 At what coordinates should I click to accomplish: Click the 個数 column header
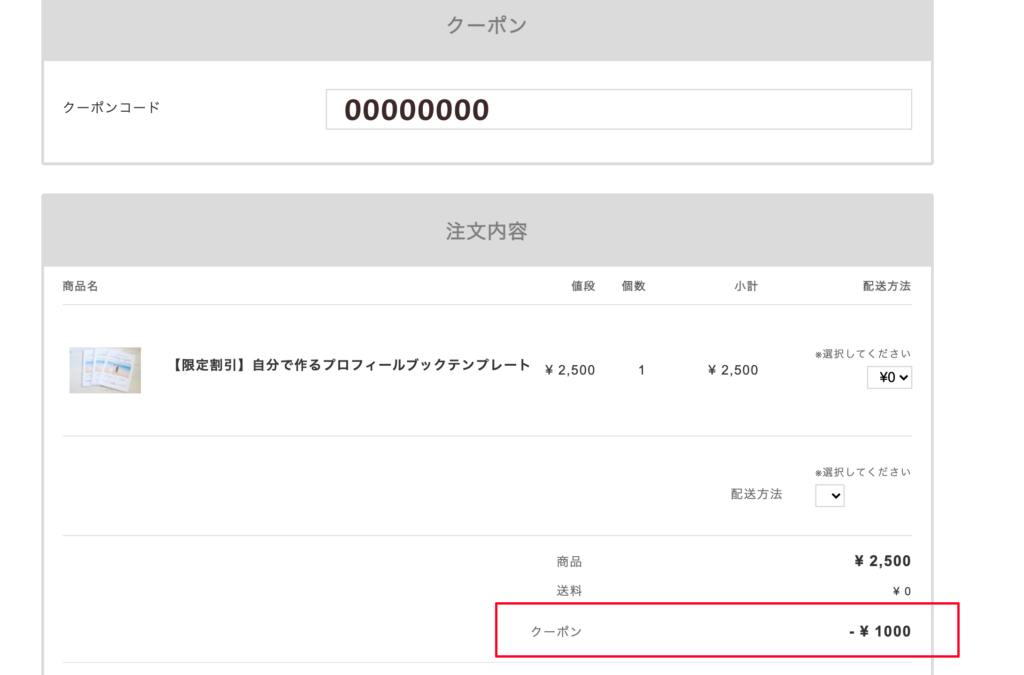[x=634, y=286]
